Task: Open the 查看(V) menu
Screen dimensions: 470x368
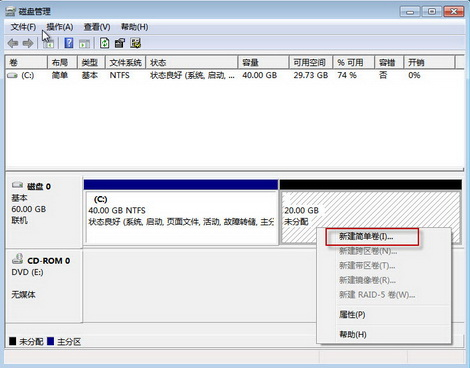Action: 97,27
